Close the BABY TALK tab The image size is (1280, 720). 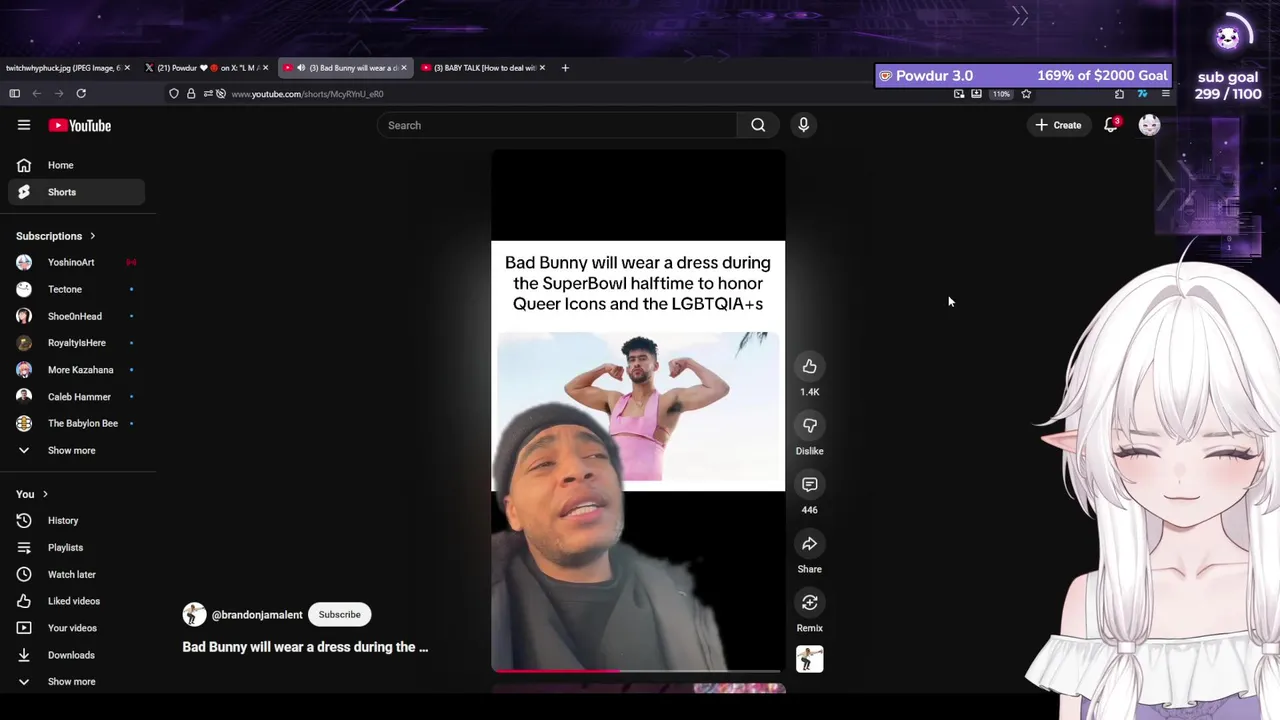click(x=543, y=68)
